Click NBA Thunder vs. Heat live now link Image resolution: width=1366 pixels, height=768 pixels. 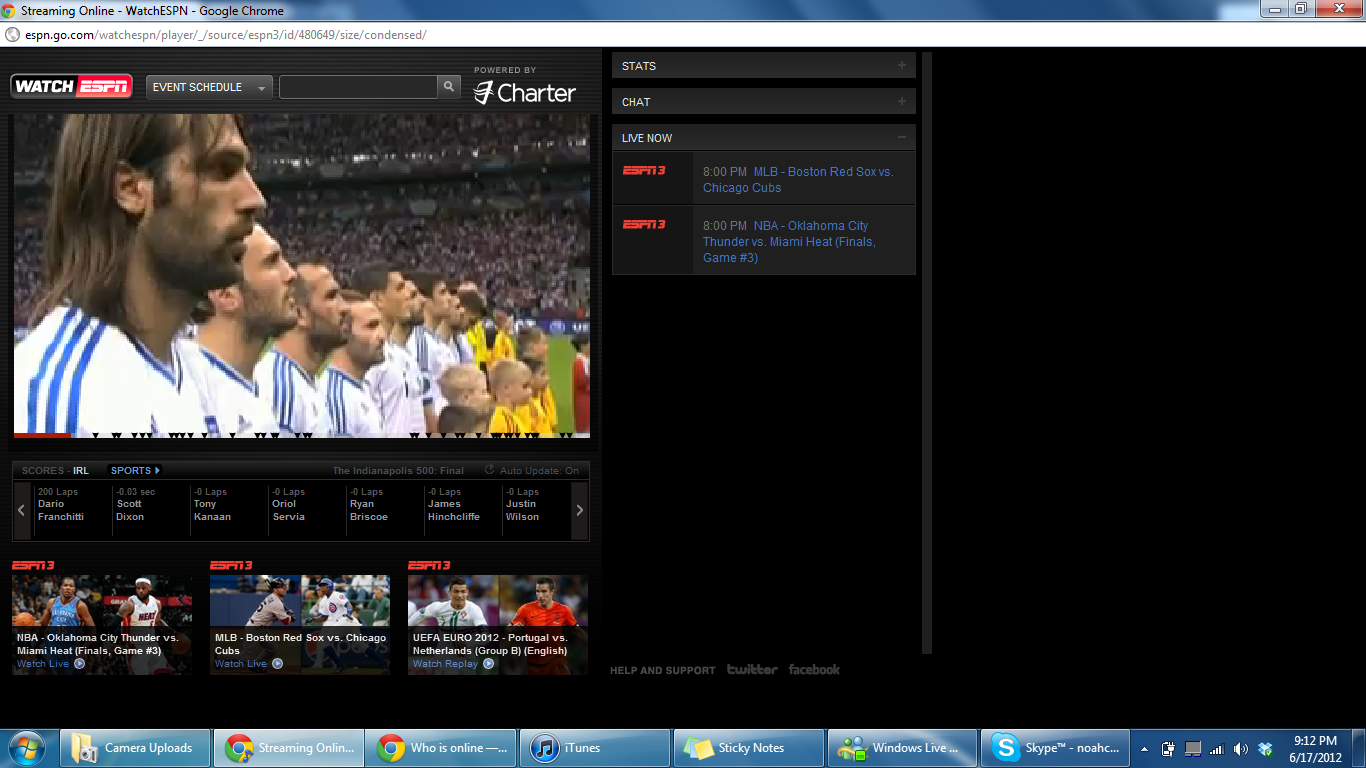click(788, 242)
